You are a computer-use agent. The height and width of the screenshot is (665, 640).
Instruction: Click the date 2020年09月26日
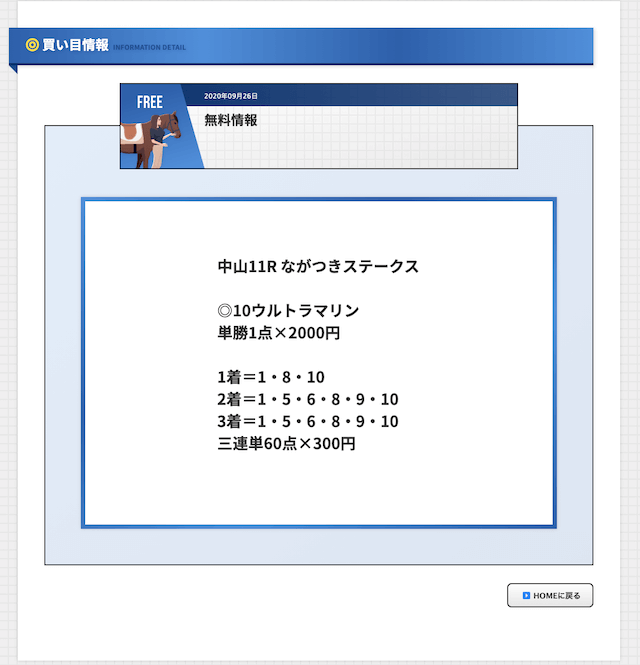point(231,96)
